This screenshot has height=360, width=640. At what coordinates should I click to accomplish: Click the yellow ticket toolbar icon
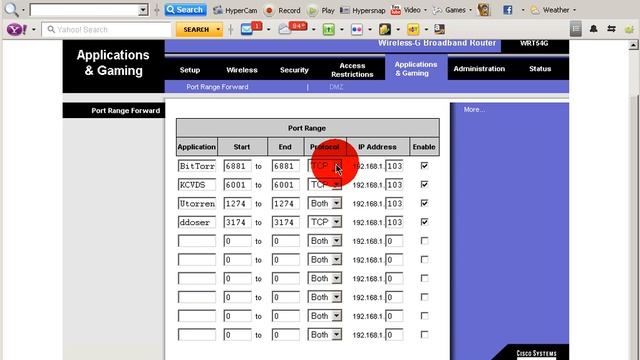tap(413, 29)
